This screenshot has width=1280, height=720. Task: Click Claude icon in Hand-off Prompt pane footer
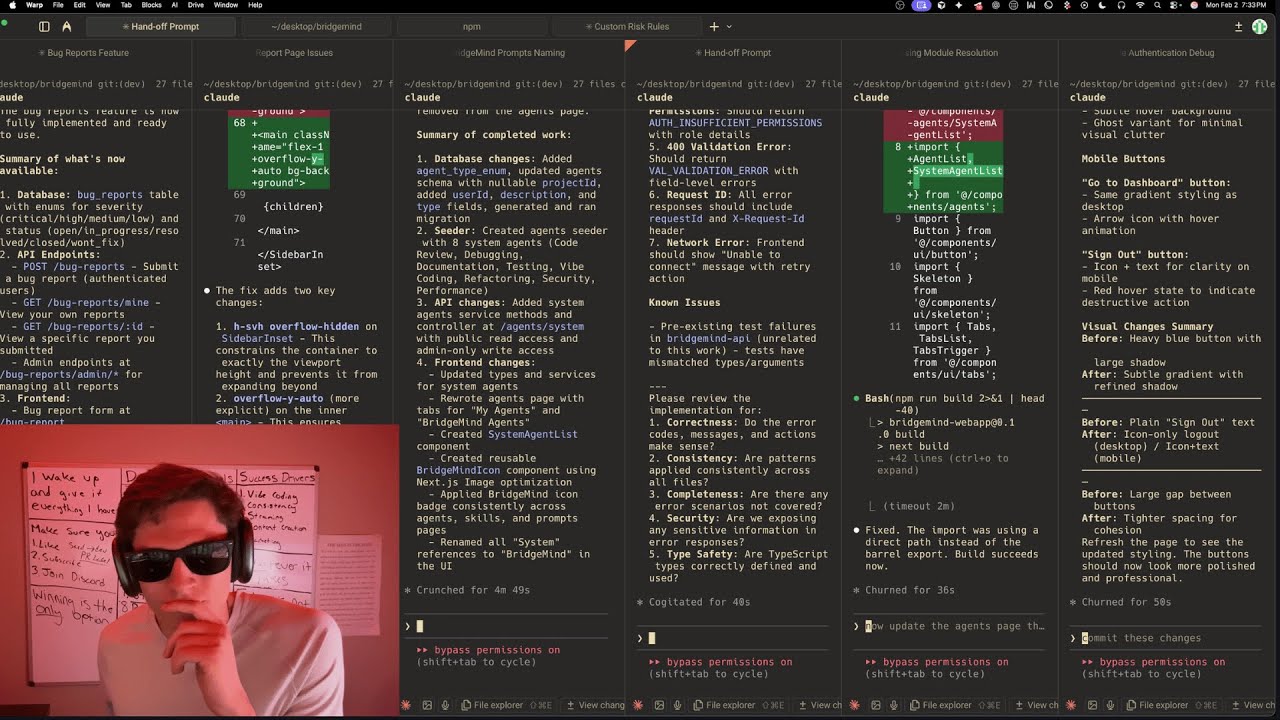point(638,705)
